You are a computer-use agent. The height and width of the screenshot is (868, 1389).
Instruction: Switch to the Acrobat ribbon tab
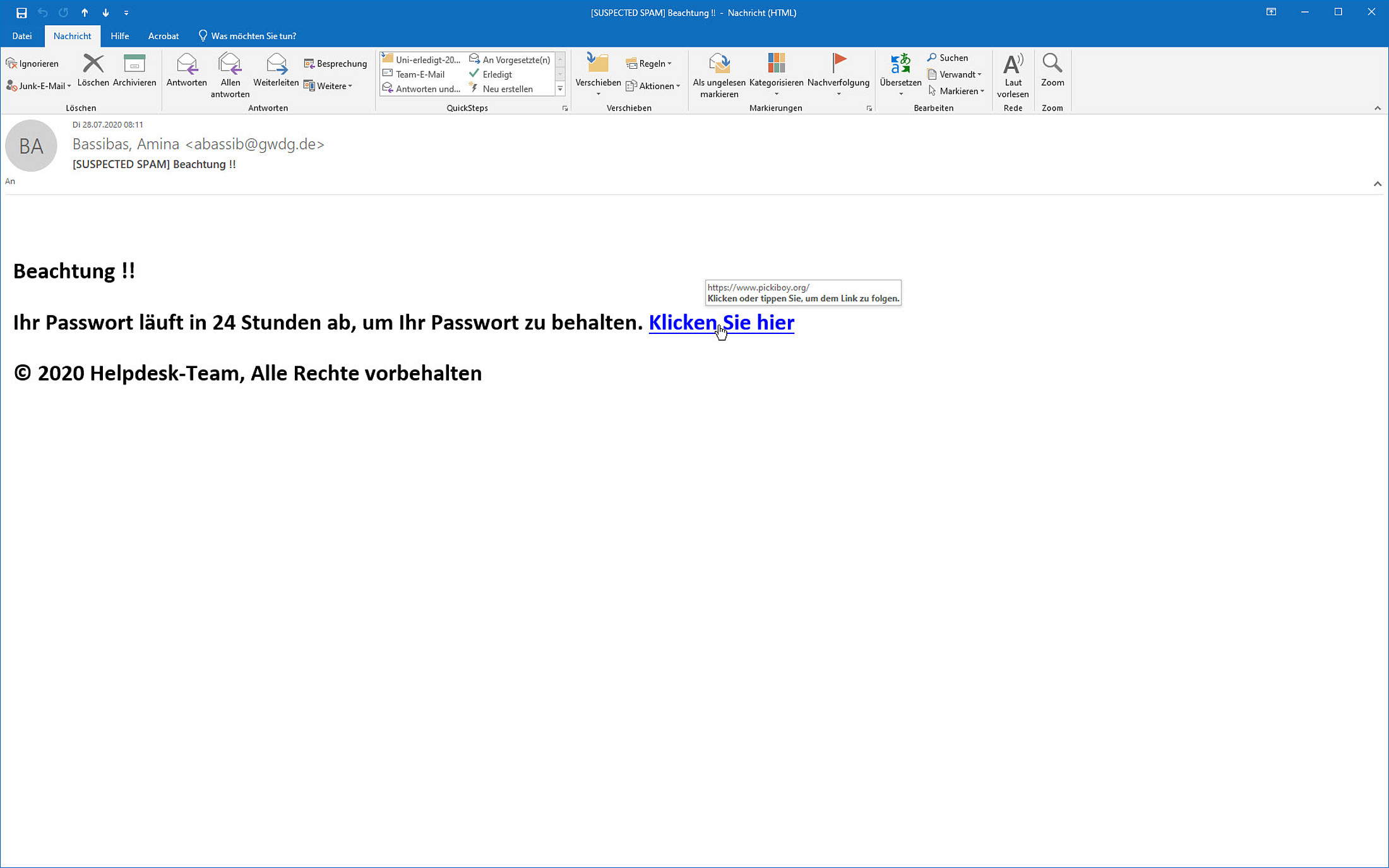point(163,36)
